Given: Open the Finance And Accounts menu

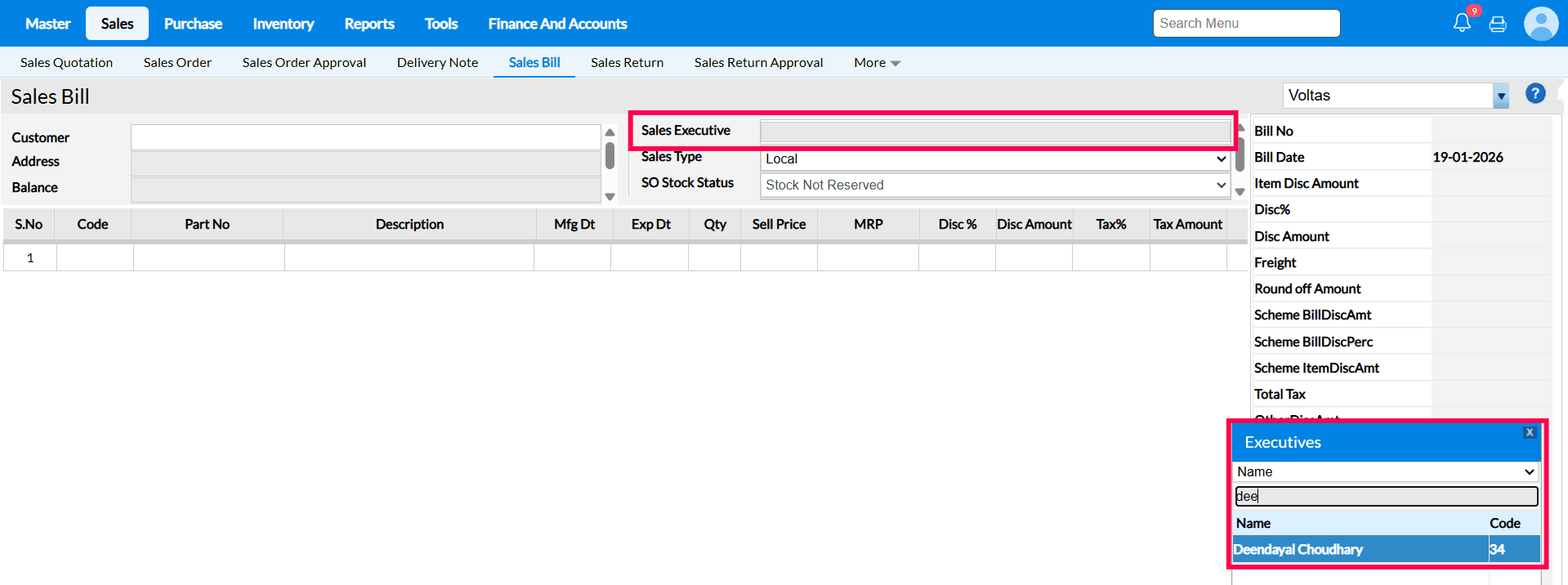Looking at the screenshot, I should [x=557, y=24].
